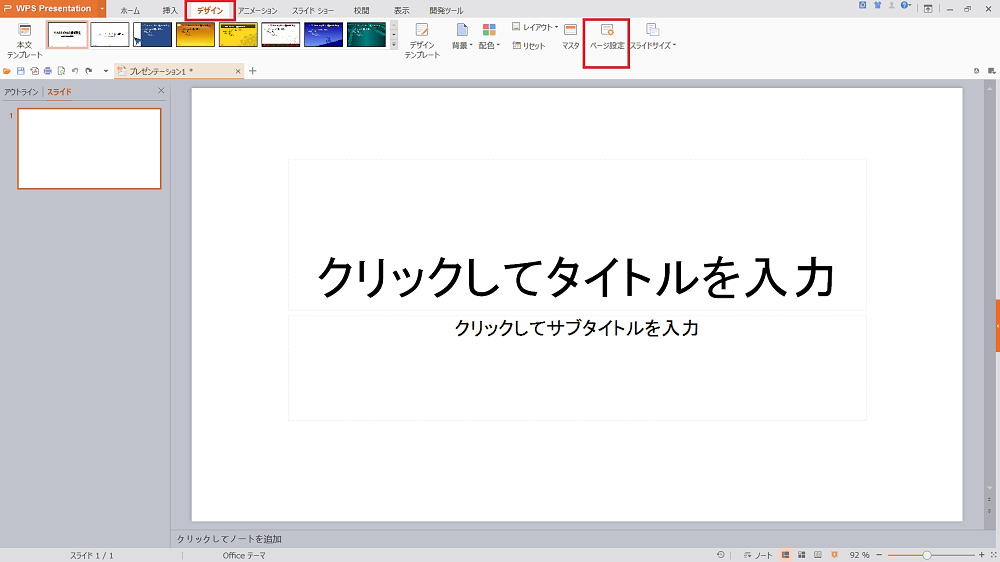Apply the orange gradient design theme thumbnail
This screenshot has height=562, width=1000.
point(195,34)
